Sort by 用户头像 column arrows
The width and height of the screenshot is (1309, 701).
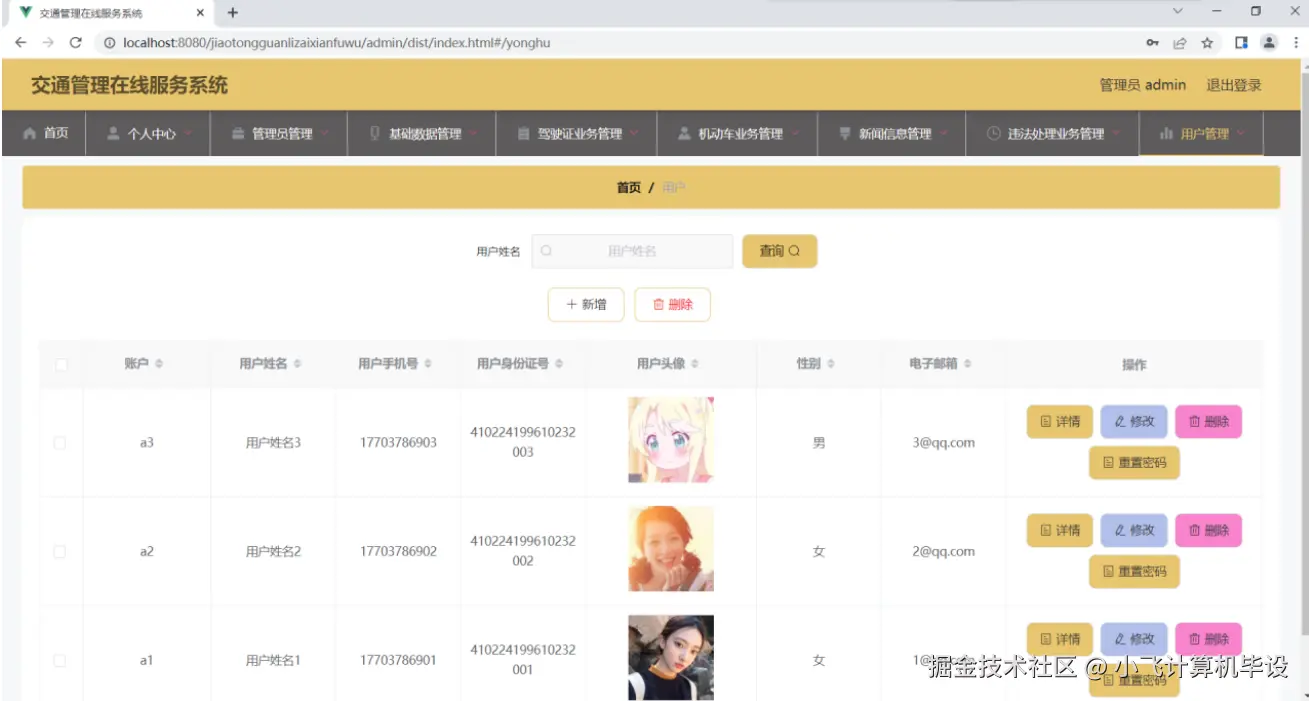click(x=695, y=364)
